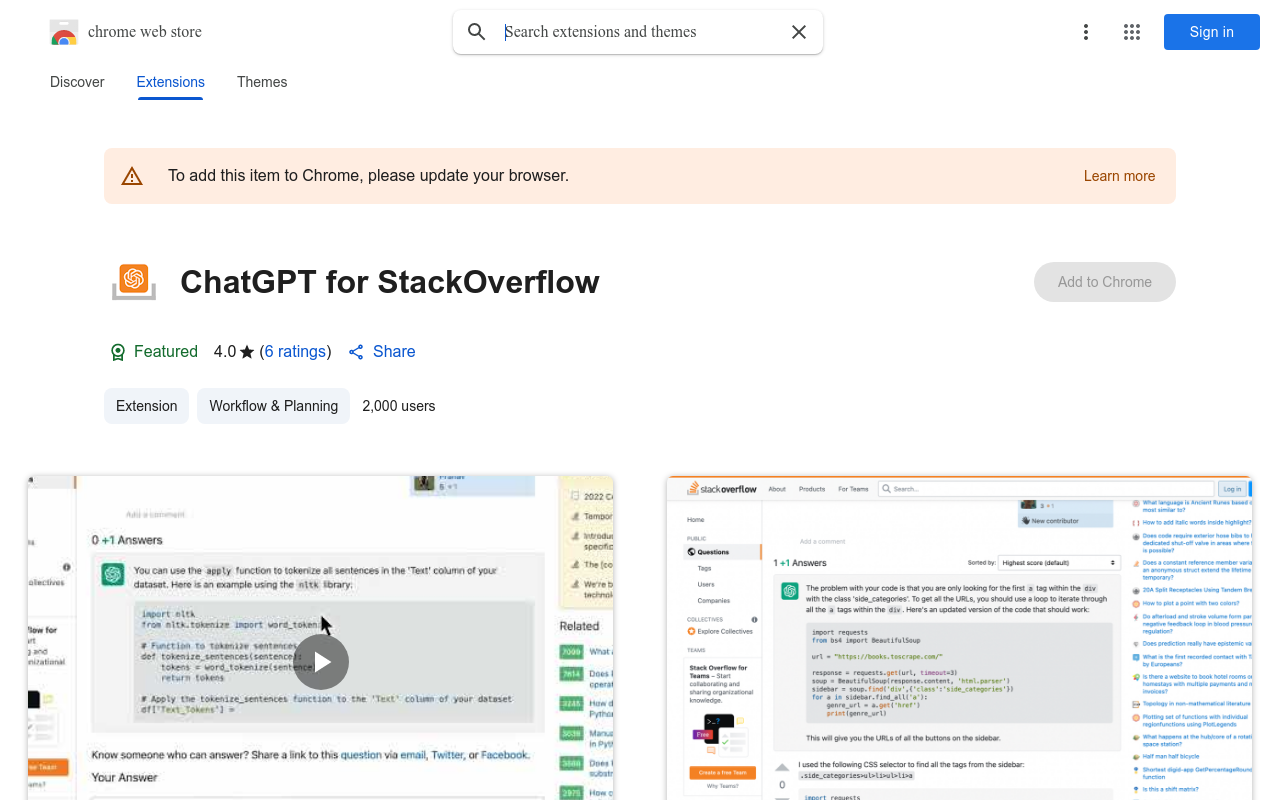This screenshot has width=1280, height=800.
Task: Play the preview video
Action: pyautogui.click(x=321, y=662)
